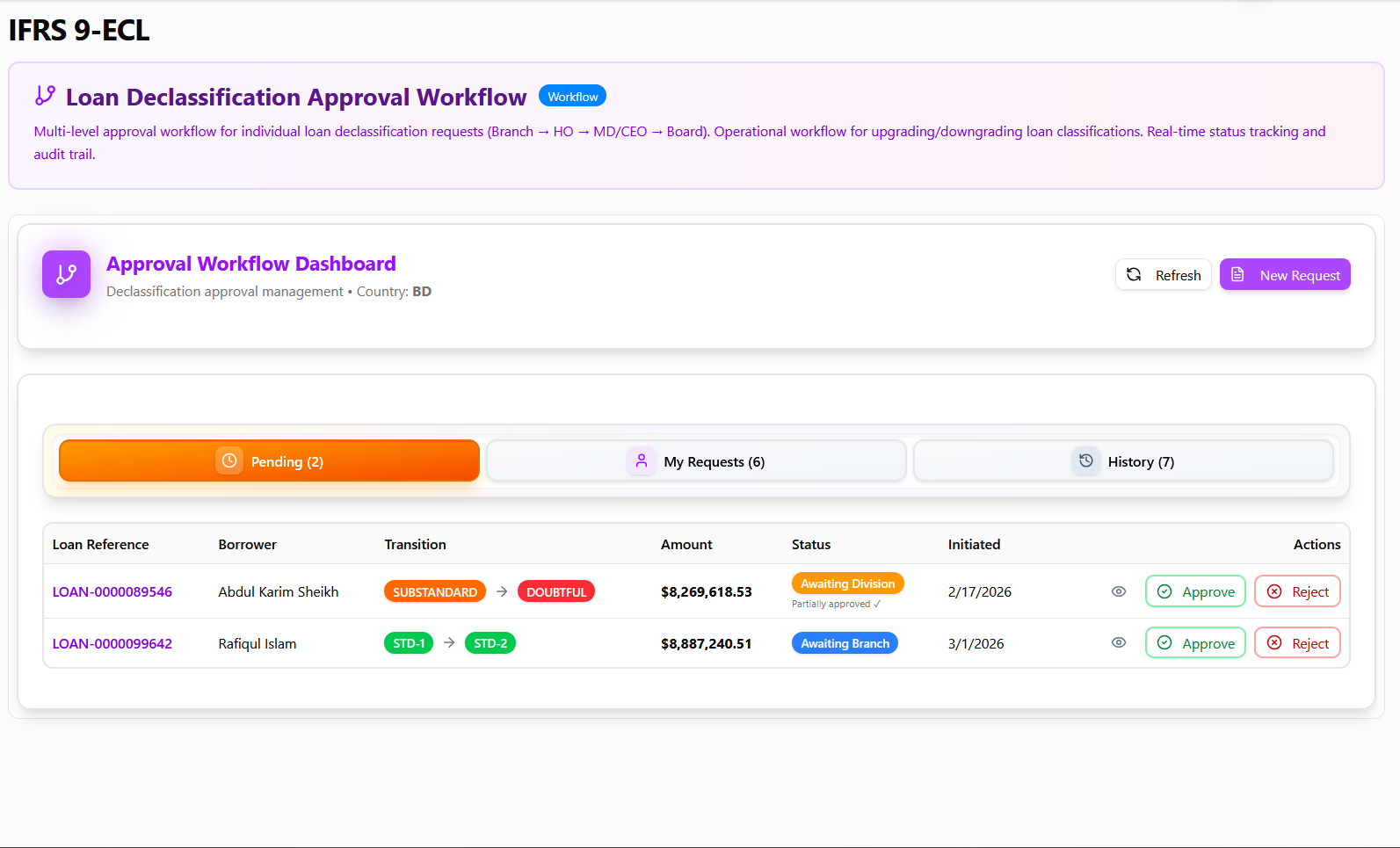Viewport: 1400px width, 848px height.
Task: Open loan reference LOAN-0000099642
Action: click(x=112, y=644)
